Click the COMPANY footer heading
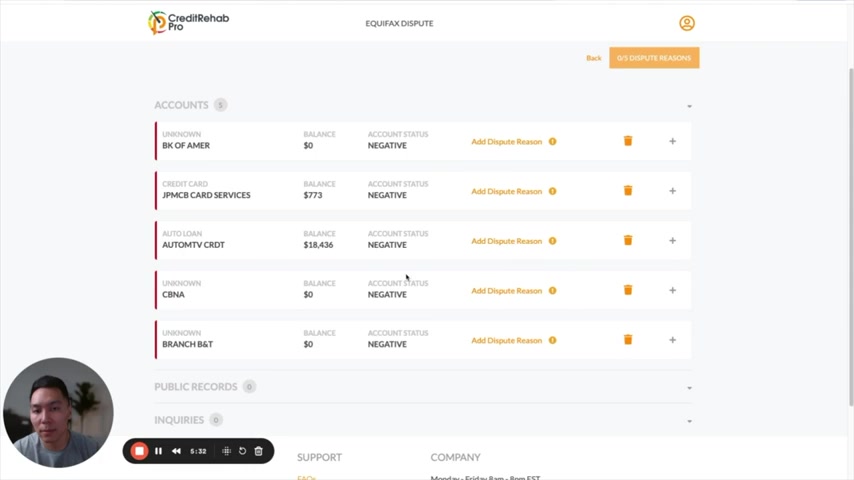Image resolution: width=854 pixels, height=480 pixels. [455, 458]
